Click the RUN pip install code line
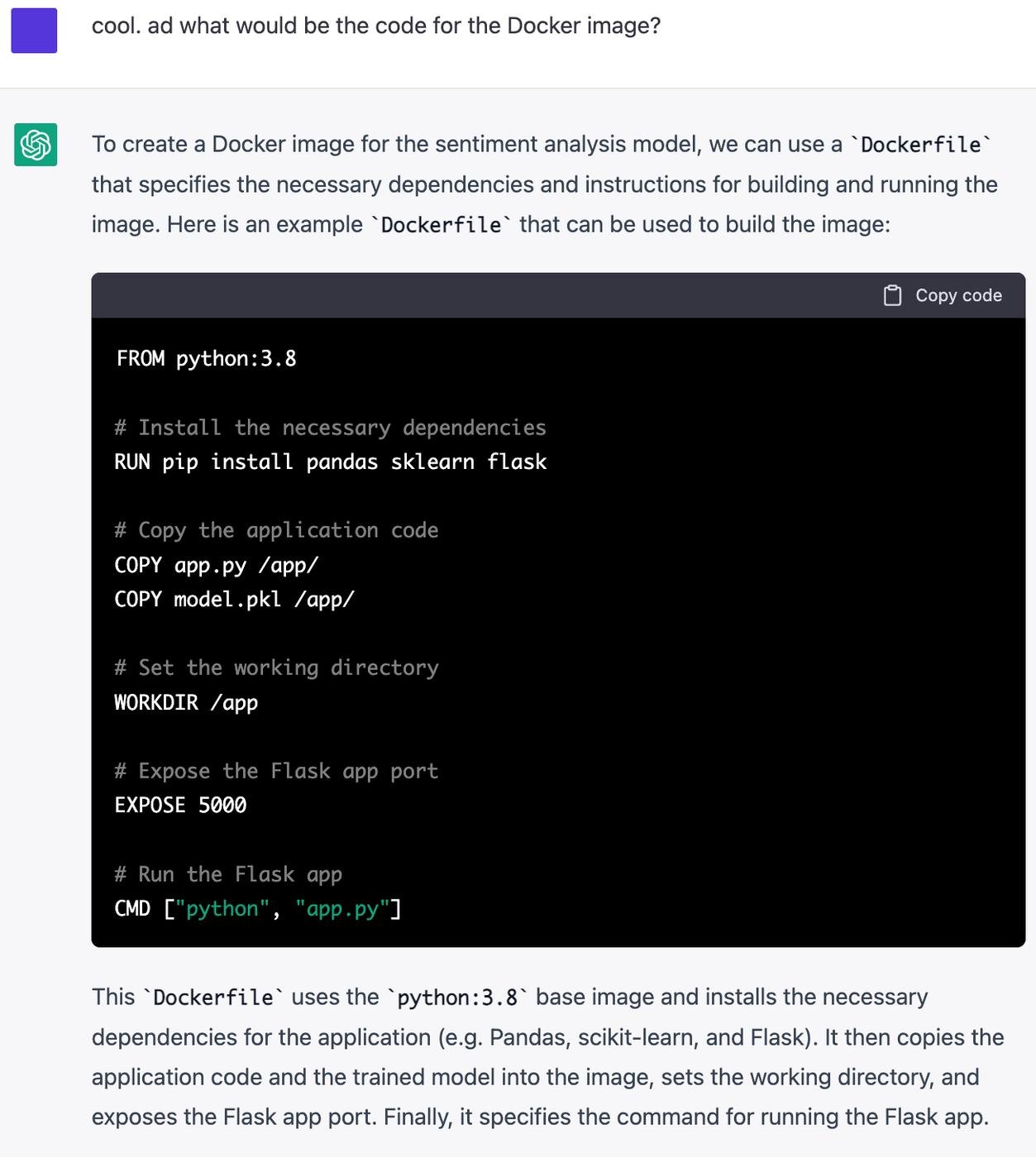Viewport: 1036px width, 1158px height. (331, 462)
